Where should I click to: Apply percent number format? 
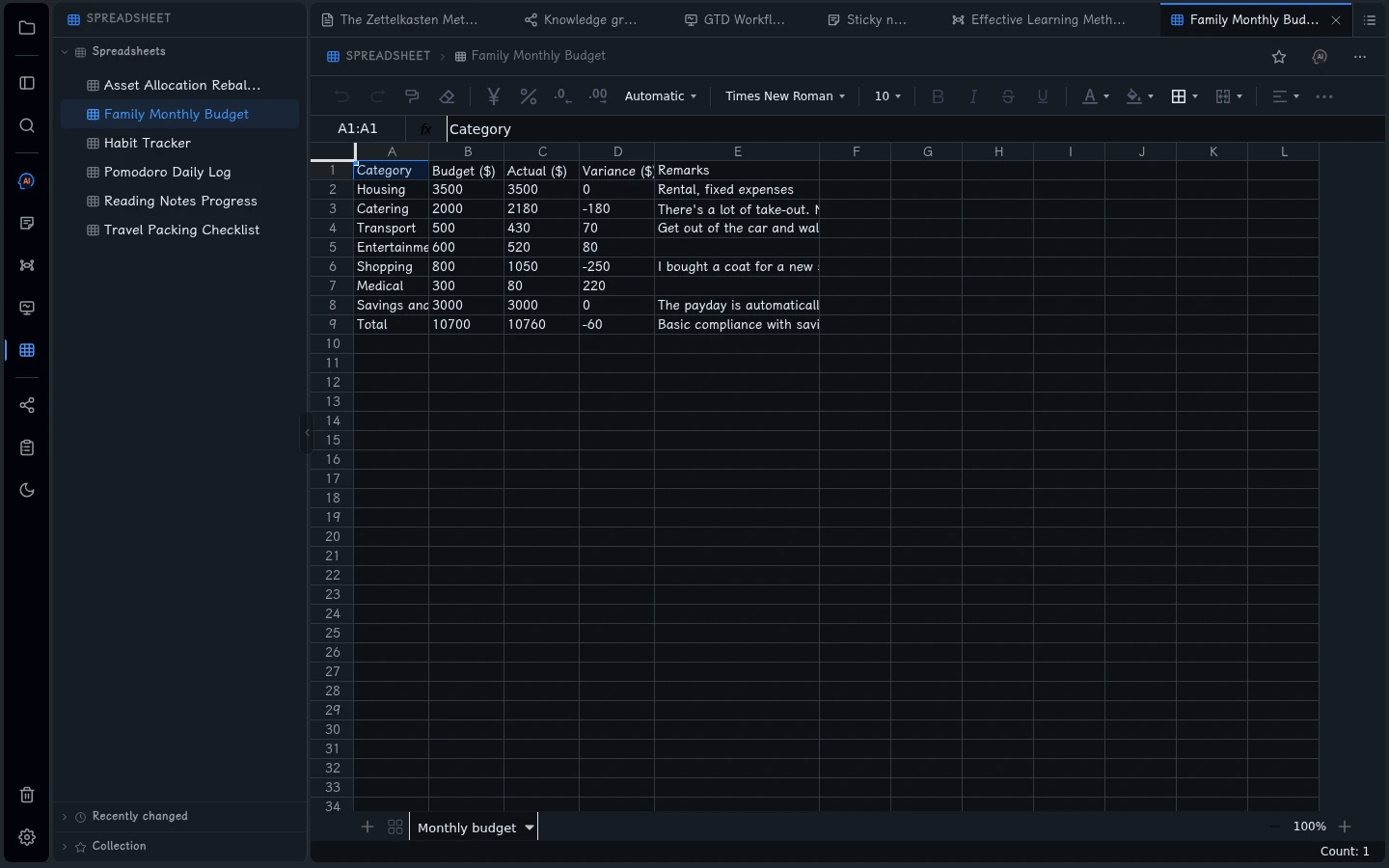pos(529,96)
